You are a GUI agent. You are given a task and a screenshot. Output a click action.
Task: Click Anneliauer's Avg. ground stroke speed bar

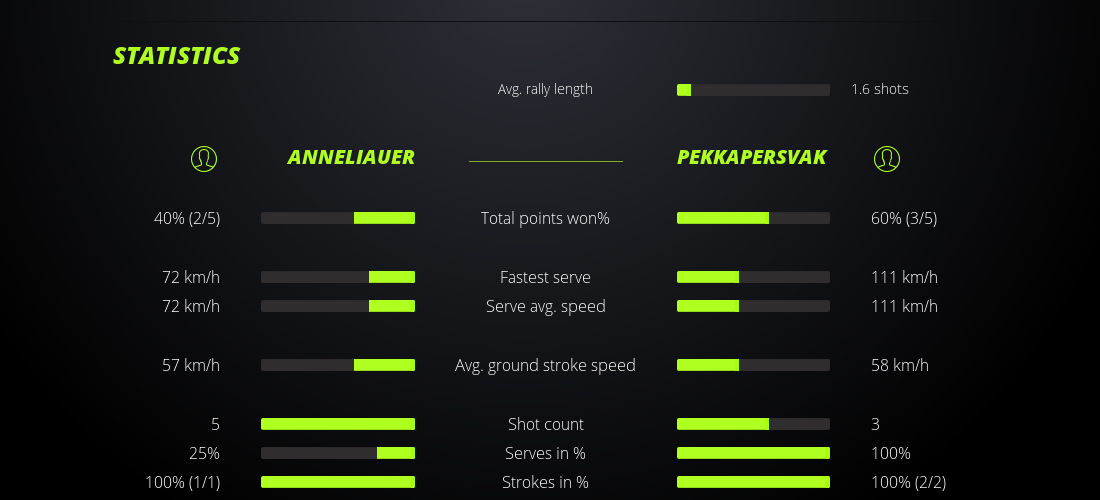pyautogui.click(x=338, y=365)
